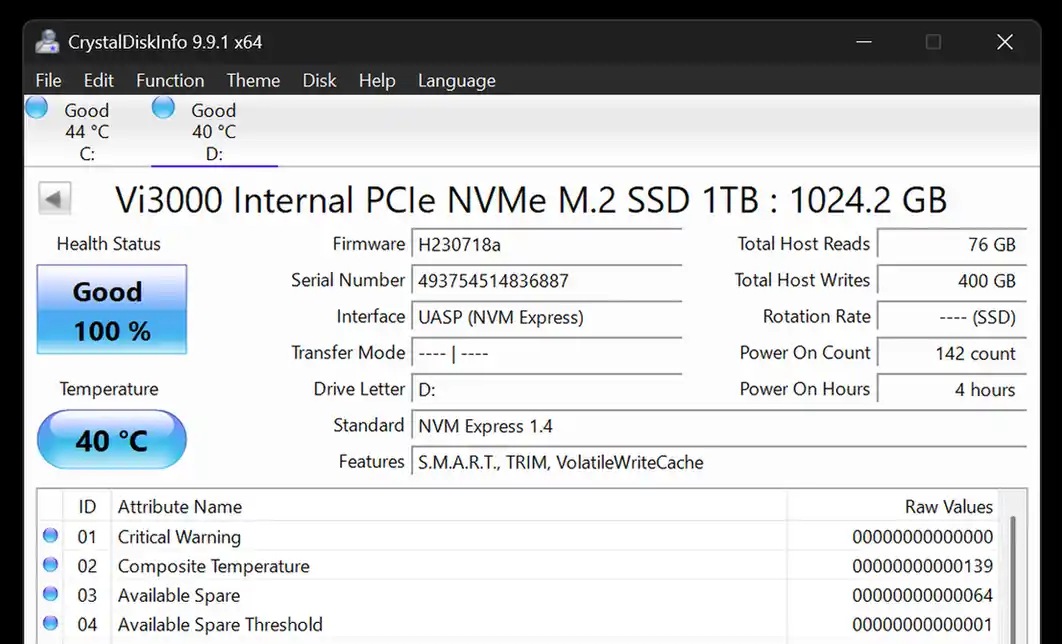The image size is (1062, 644).
Task: Click the Total Host Reads label
Action: click(x=803, y=244)
